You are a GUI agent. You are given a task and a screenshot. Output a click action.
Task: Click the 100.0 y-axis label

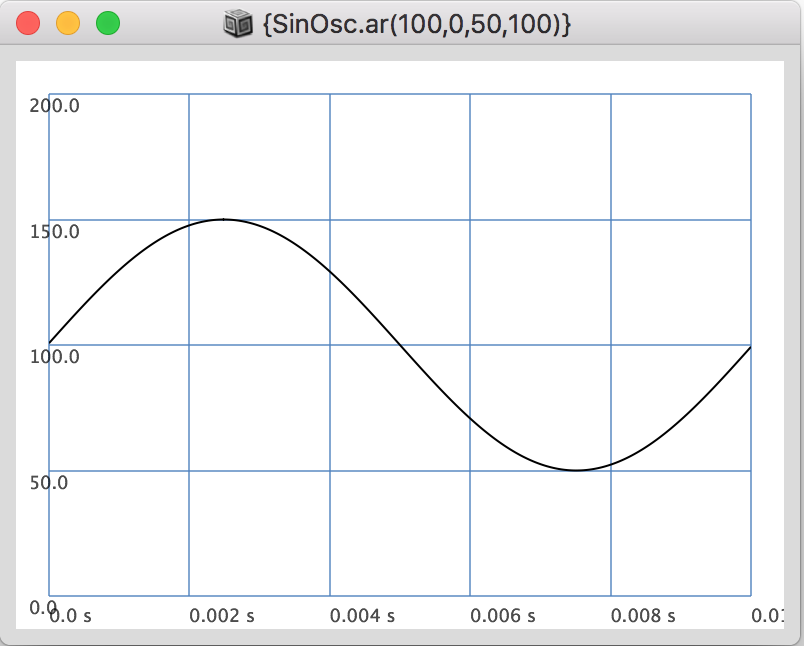click(55, 357)
